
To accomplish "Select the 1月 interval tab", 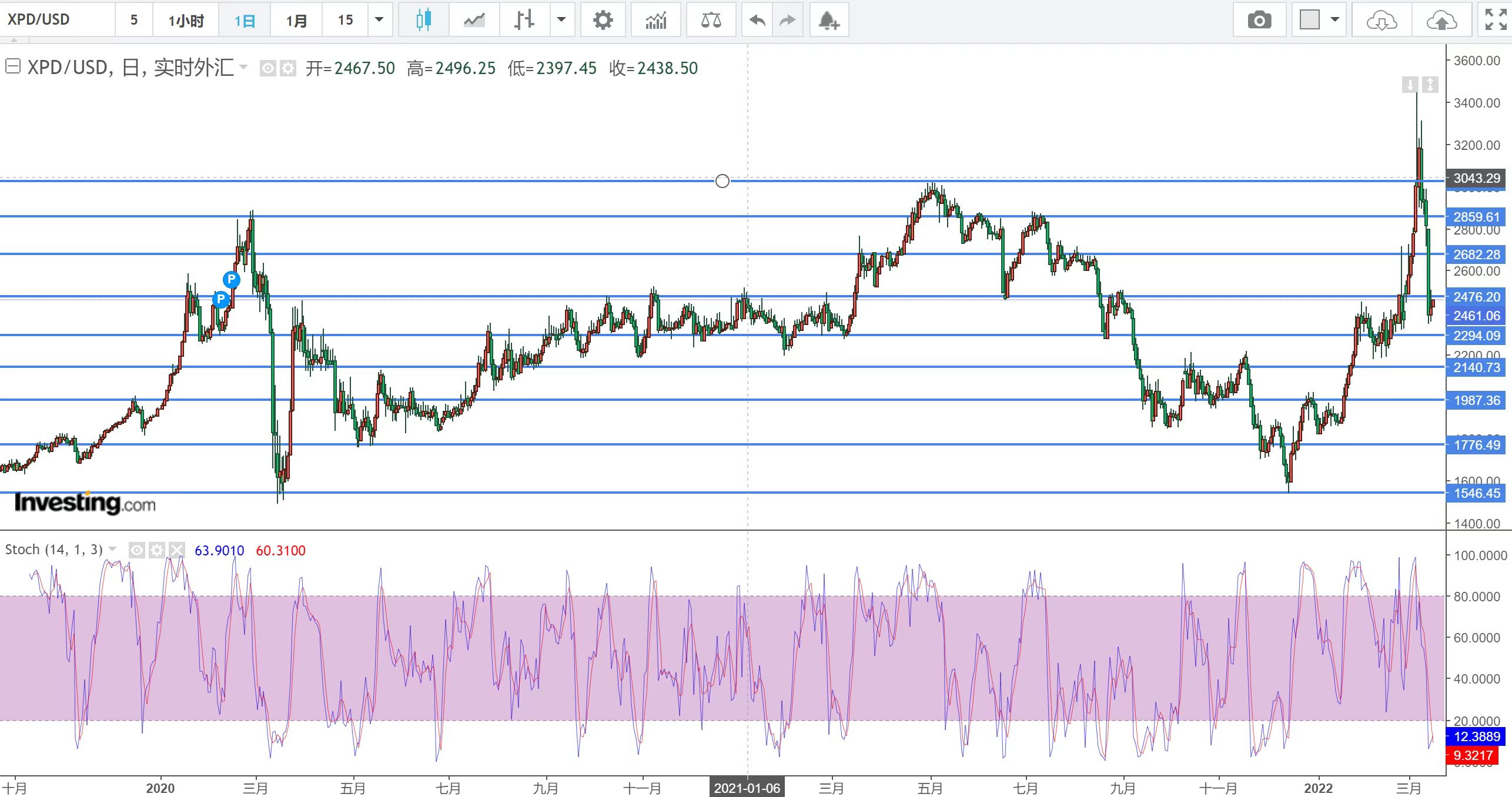I will (296, 20).
